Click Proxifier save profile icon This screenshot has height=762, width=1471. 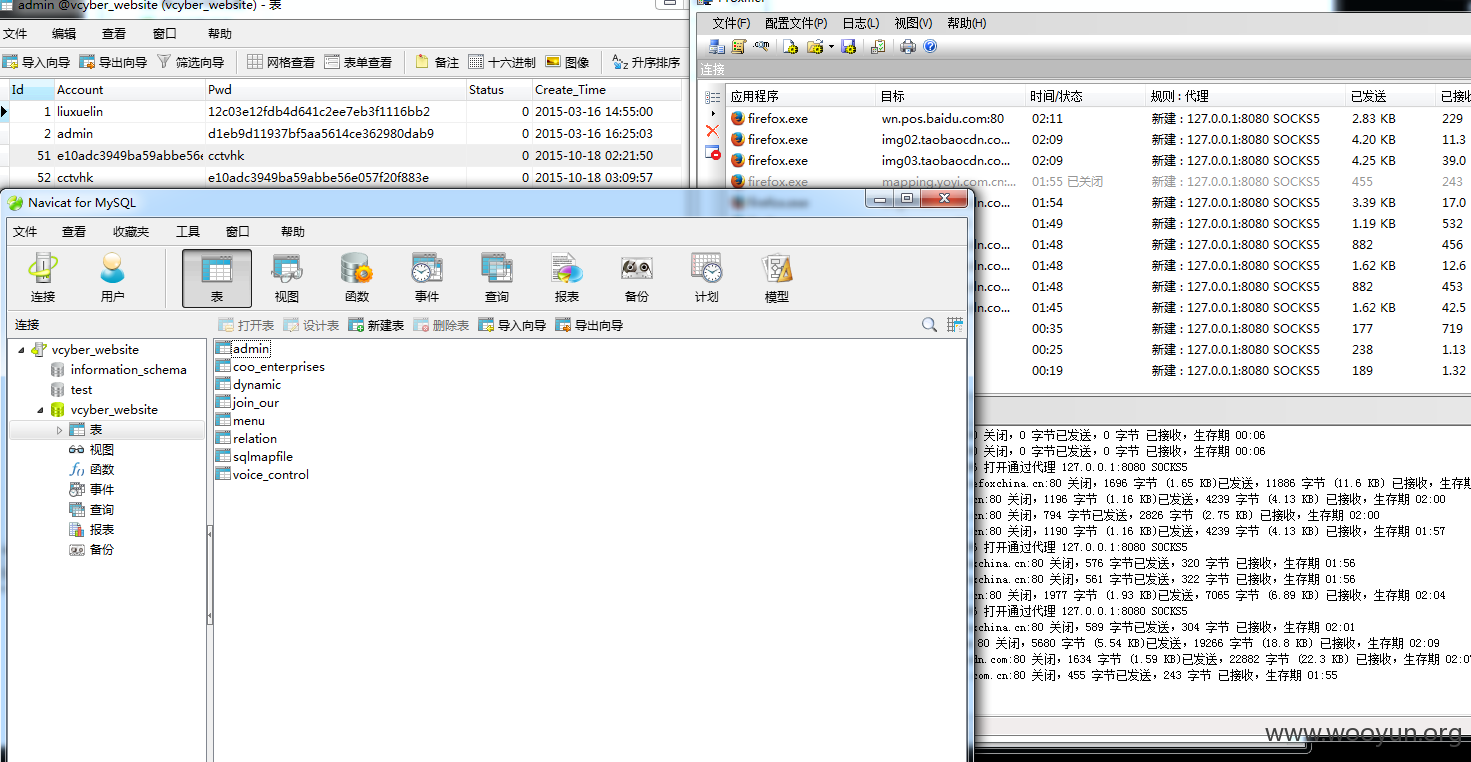pos(849,46)
